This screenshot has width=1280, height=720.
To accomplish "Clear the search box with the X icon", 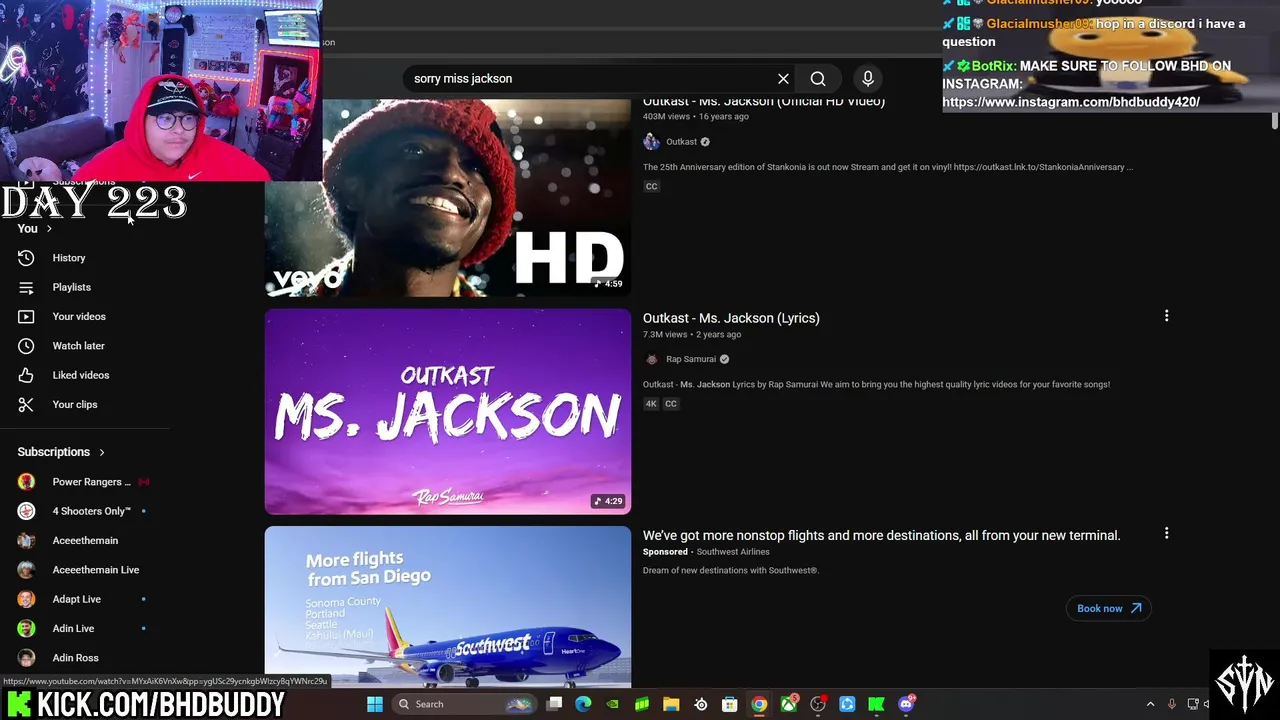I will (x=783, y=79).
